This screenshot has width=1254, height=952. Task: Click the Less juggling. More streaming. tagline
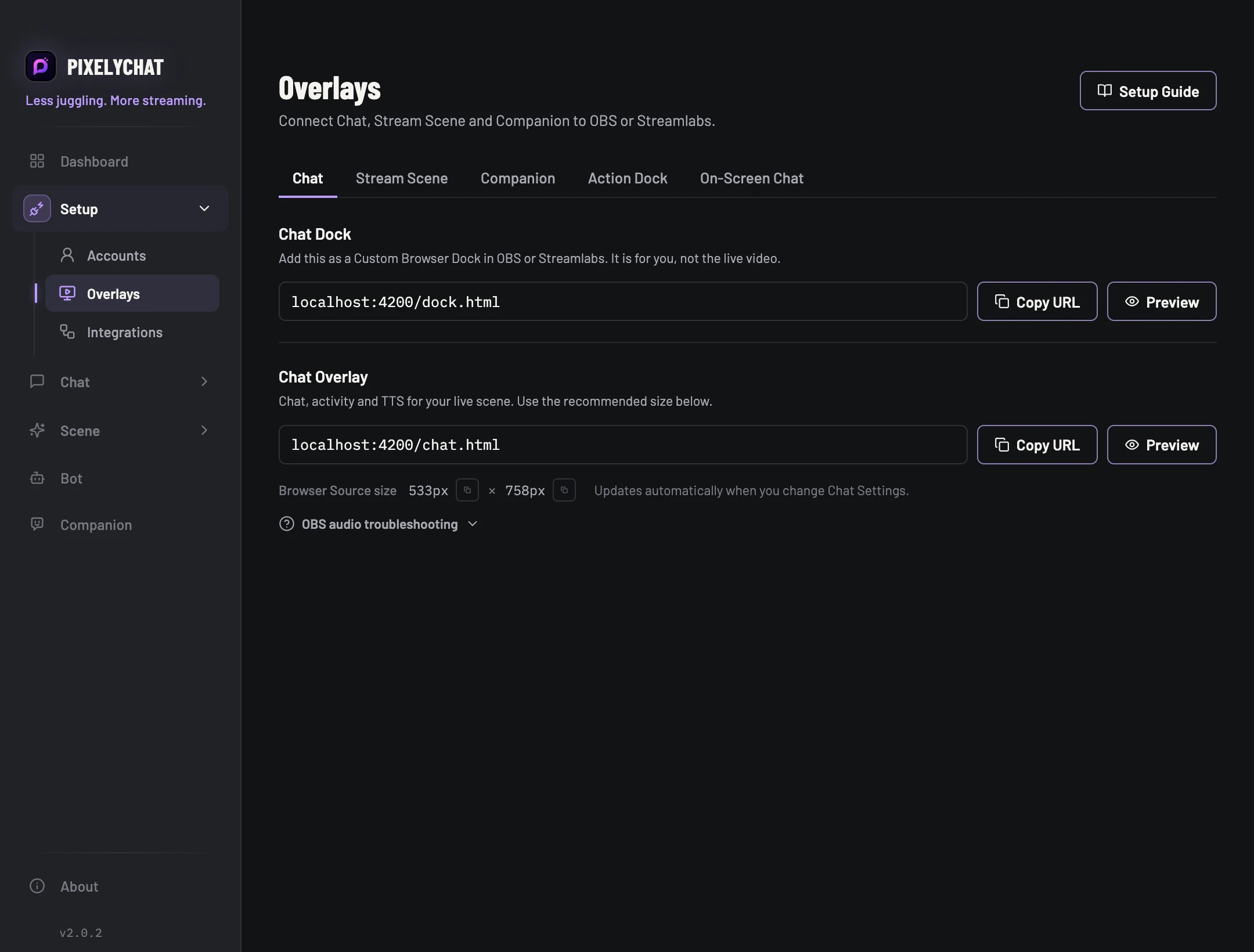[x=116, y=100]
